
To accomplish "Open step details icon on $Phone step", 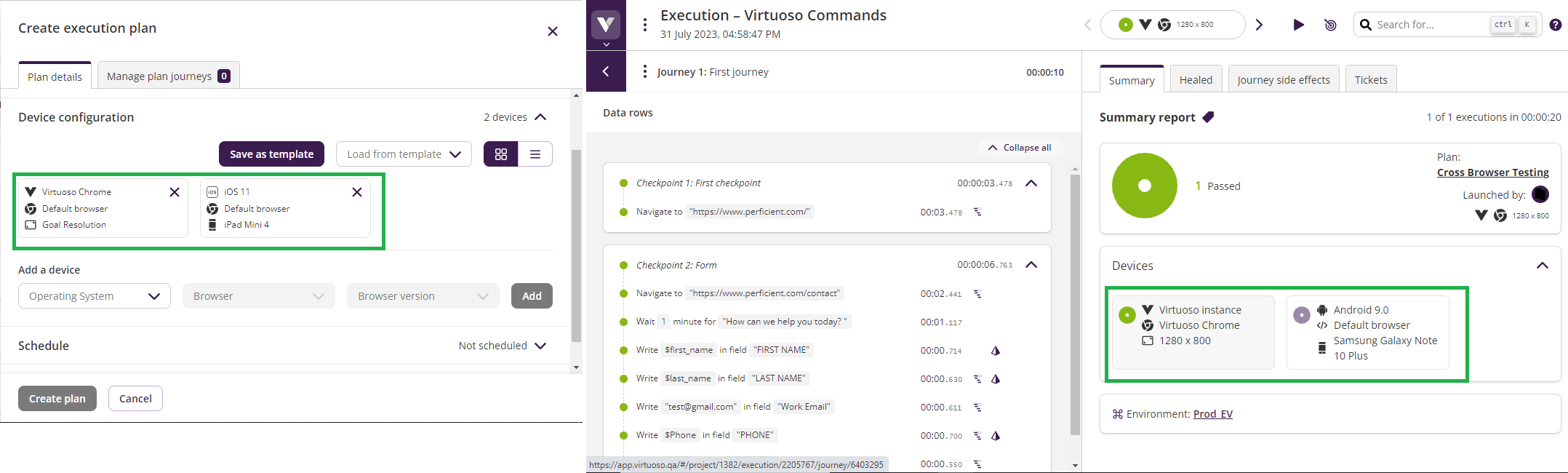I will tap(977, 436).
